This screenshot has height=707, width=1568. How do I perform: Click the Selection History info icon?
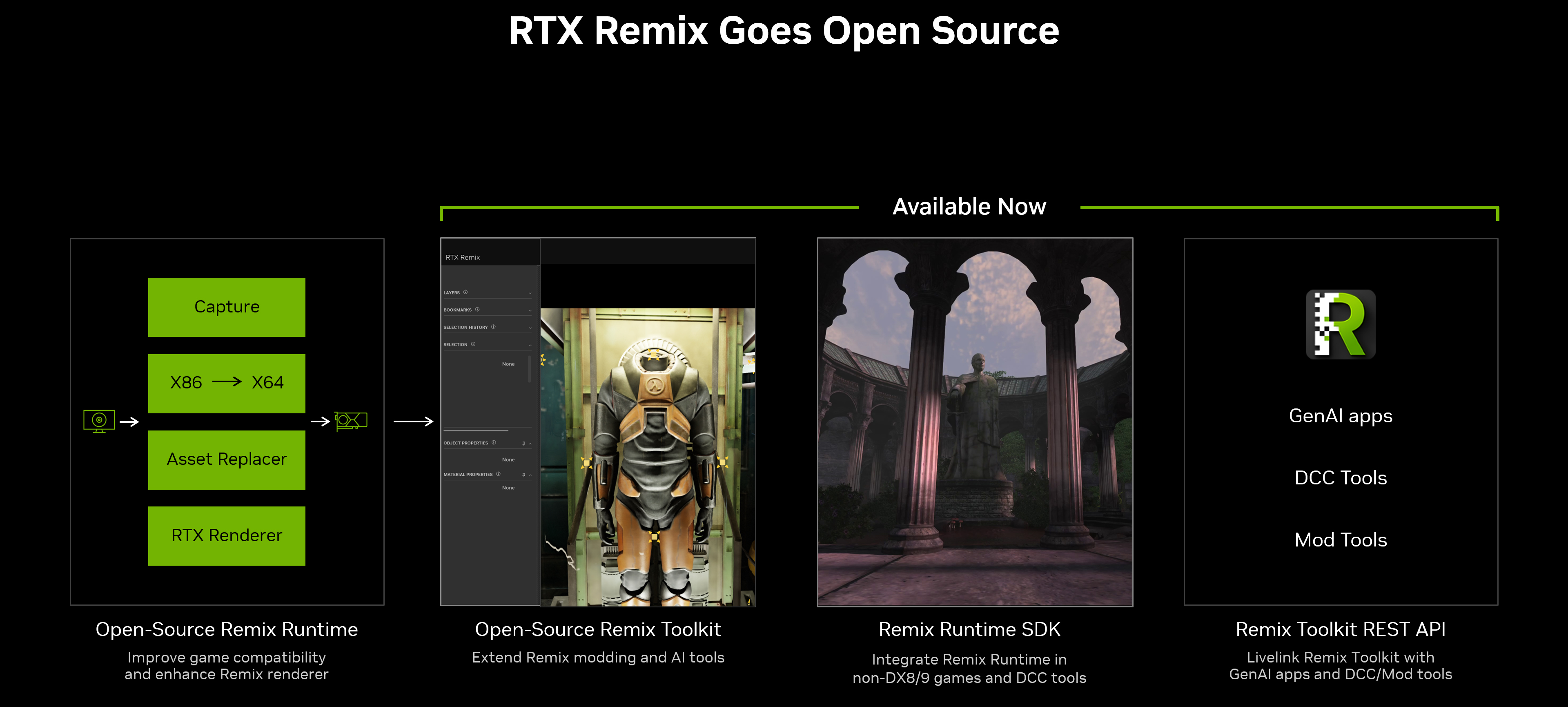click(x=494, y=327)
